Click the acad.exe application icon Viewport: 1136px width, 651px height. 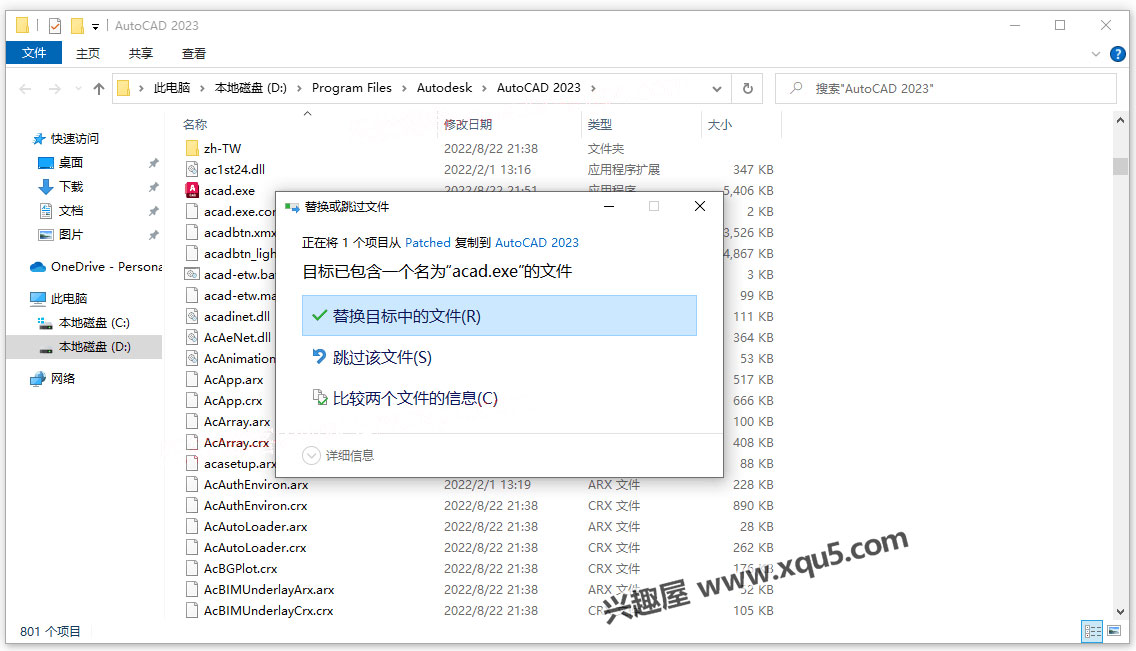(192, 190)
